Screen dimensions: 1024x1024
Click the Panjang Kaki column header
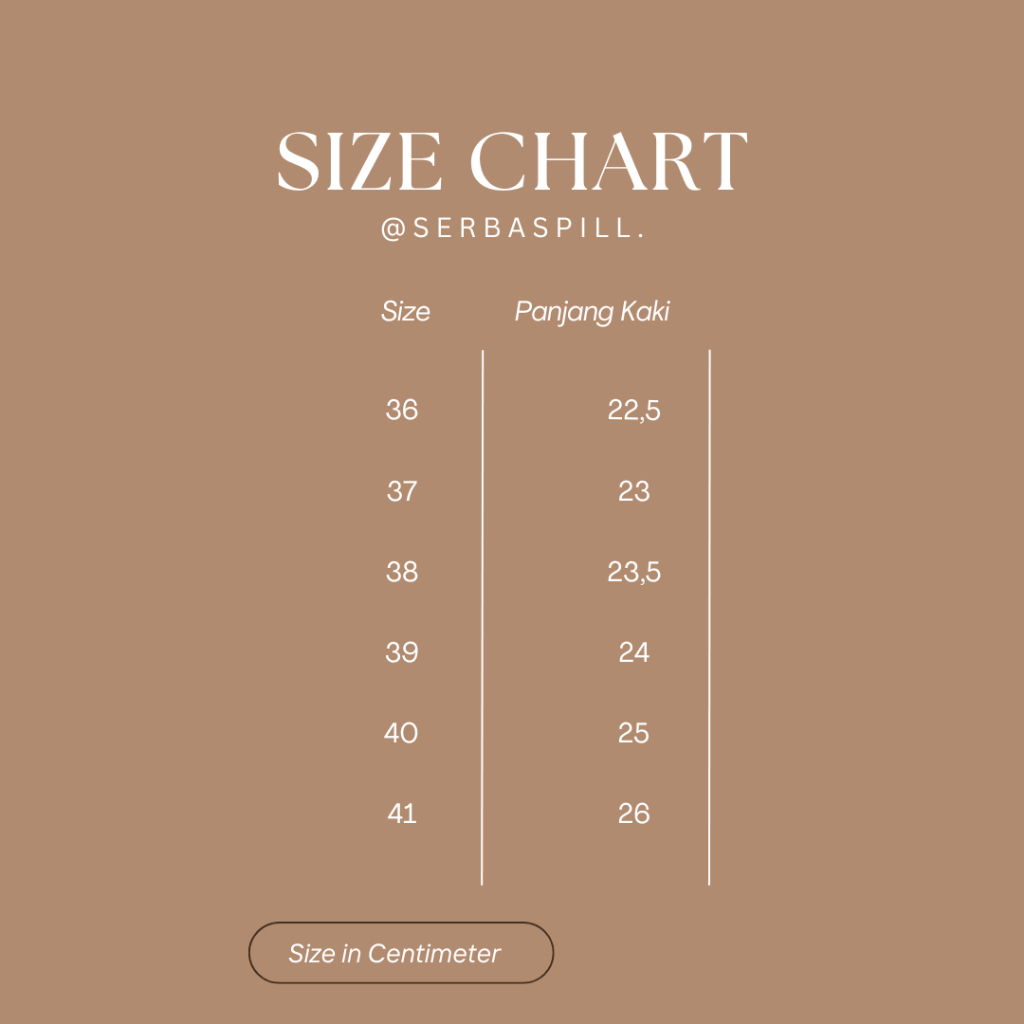pyautogui.click(x=592, y=311)
